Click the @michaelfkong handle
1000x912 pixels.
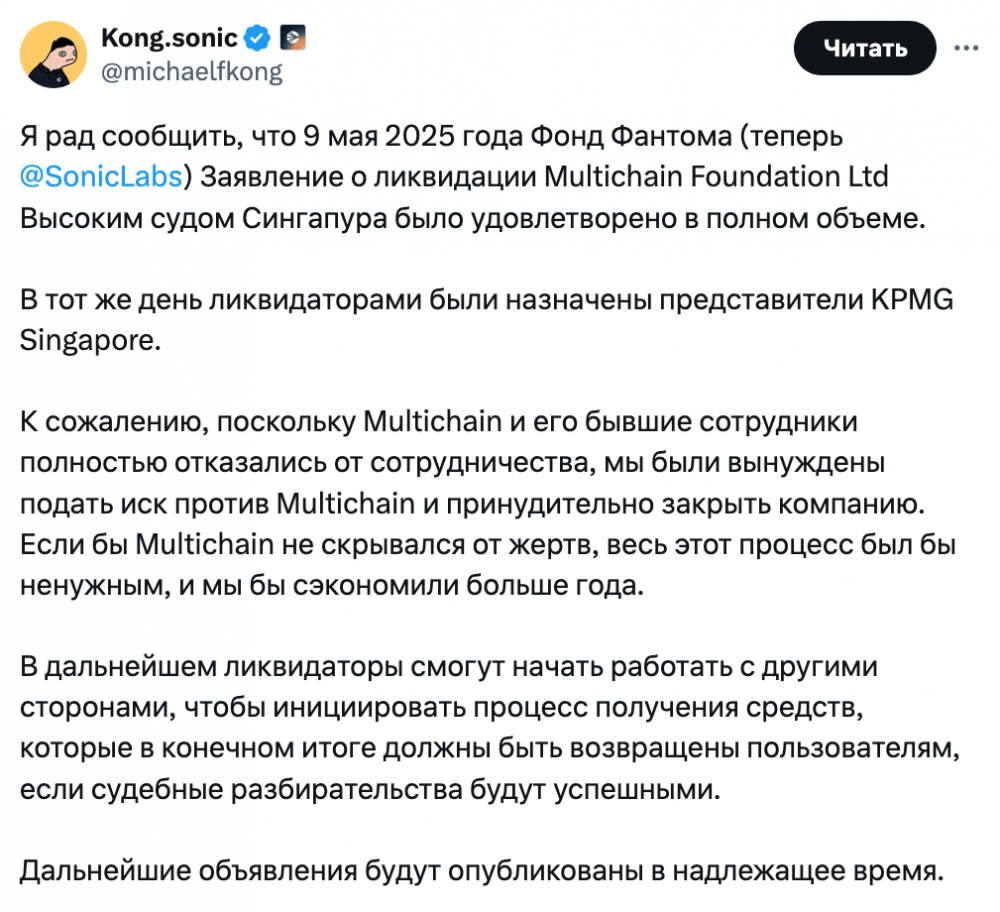pos(192,72)
